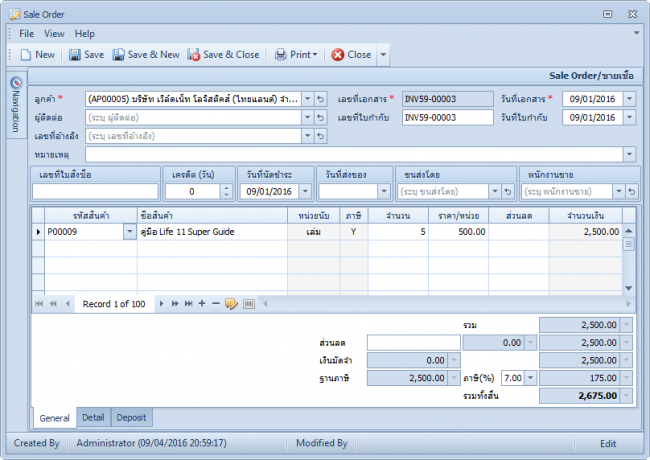Delete row with minus icon
This screenshot has height=460, width=650.
coord(216,304)
